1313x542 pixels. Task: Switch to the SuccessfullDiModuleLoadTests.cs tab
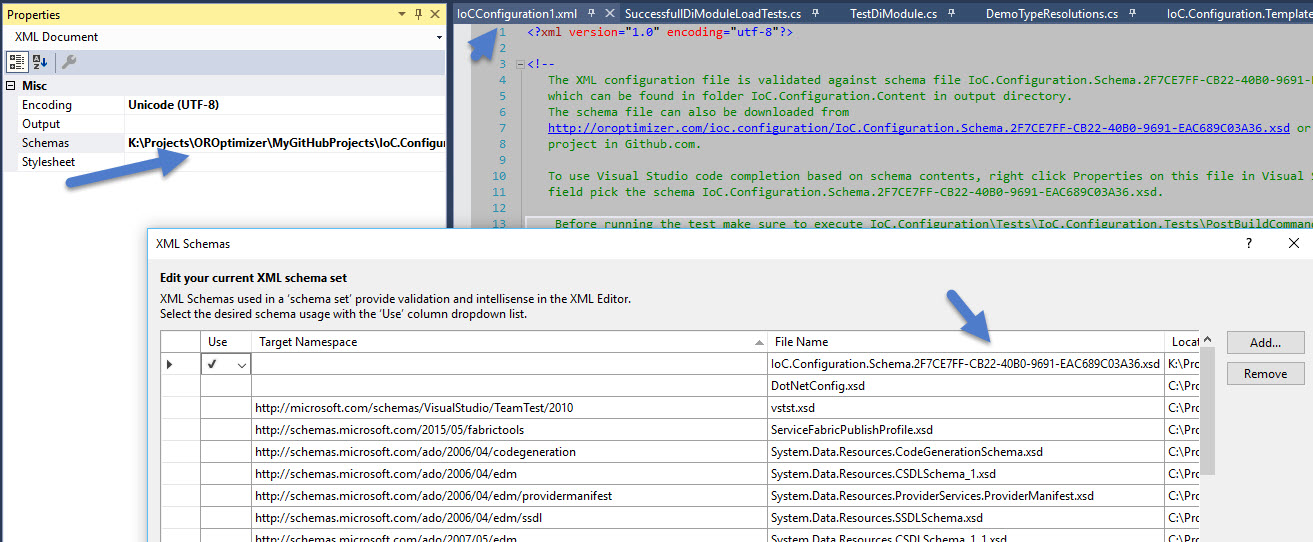pyautogui.click(x=713, y=14)
